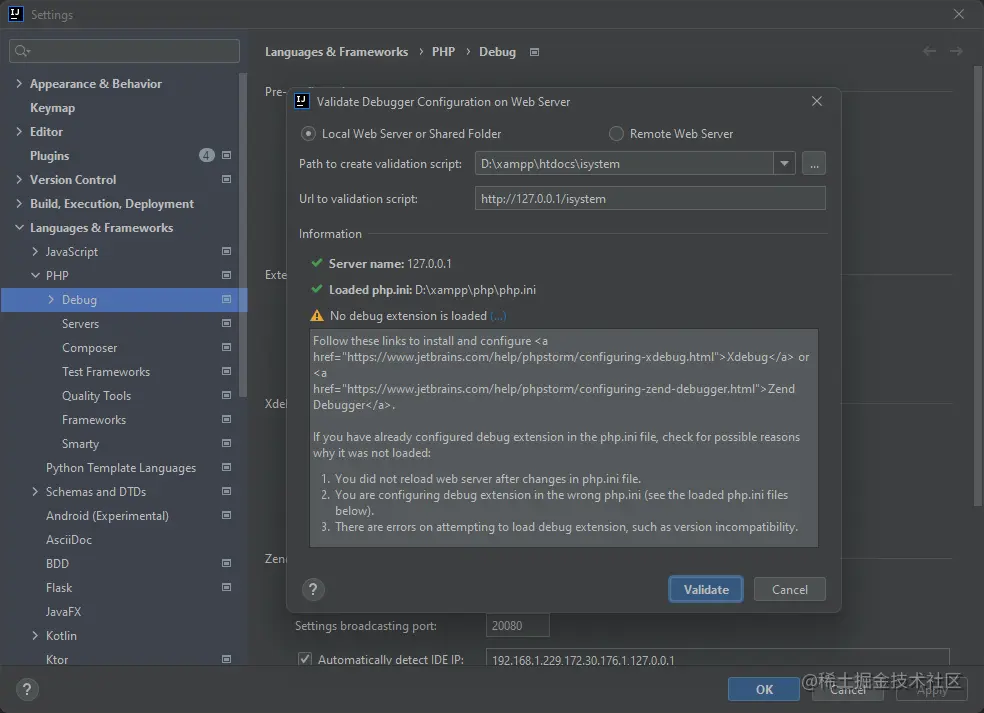The height and width of the screenshot is (713, 984).
Task: Click the Settings broadcasting port field
Action: click(x=518, y=625)
